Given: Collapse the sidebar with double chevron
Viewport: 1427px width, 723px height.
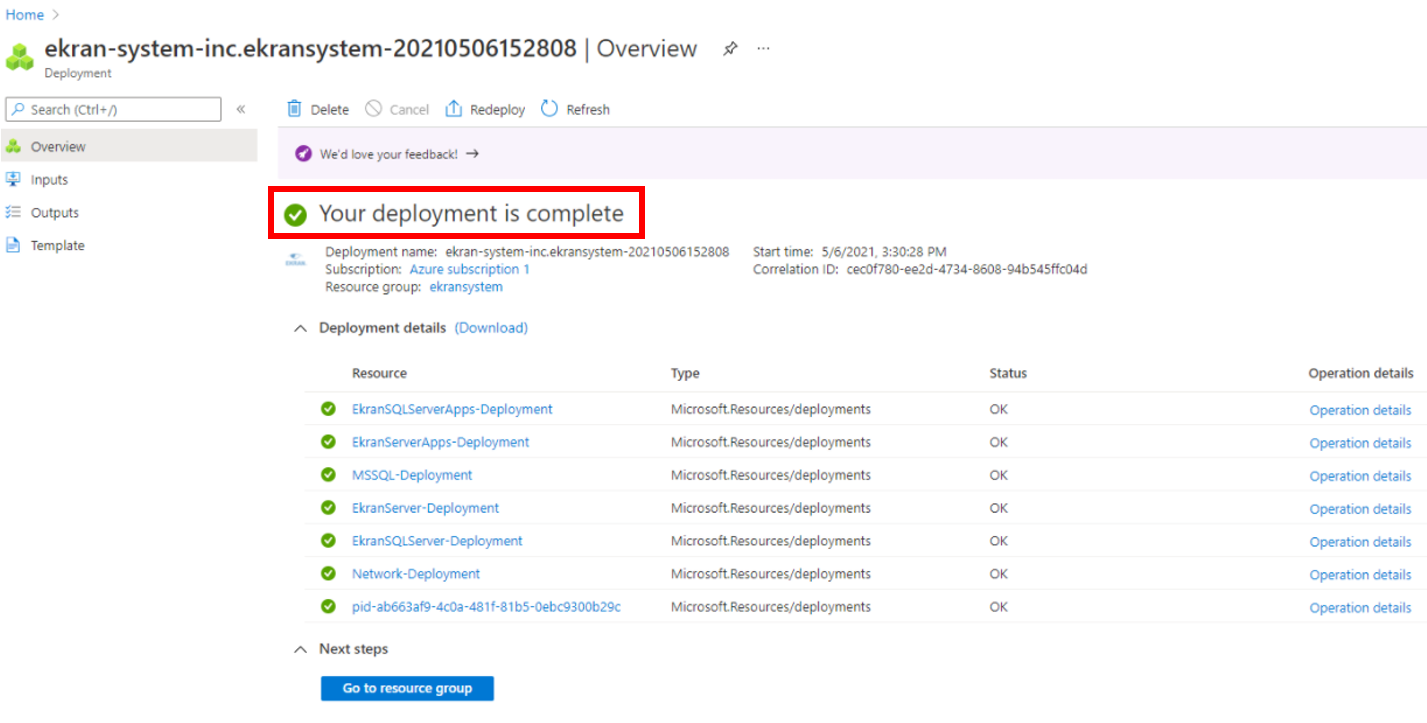Looking at the screenshot, I should coord(241,109).
